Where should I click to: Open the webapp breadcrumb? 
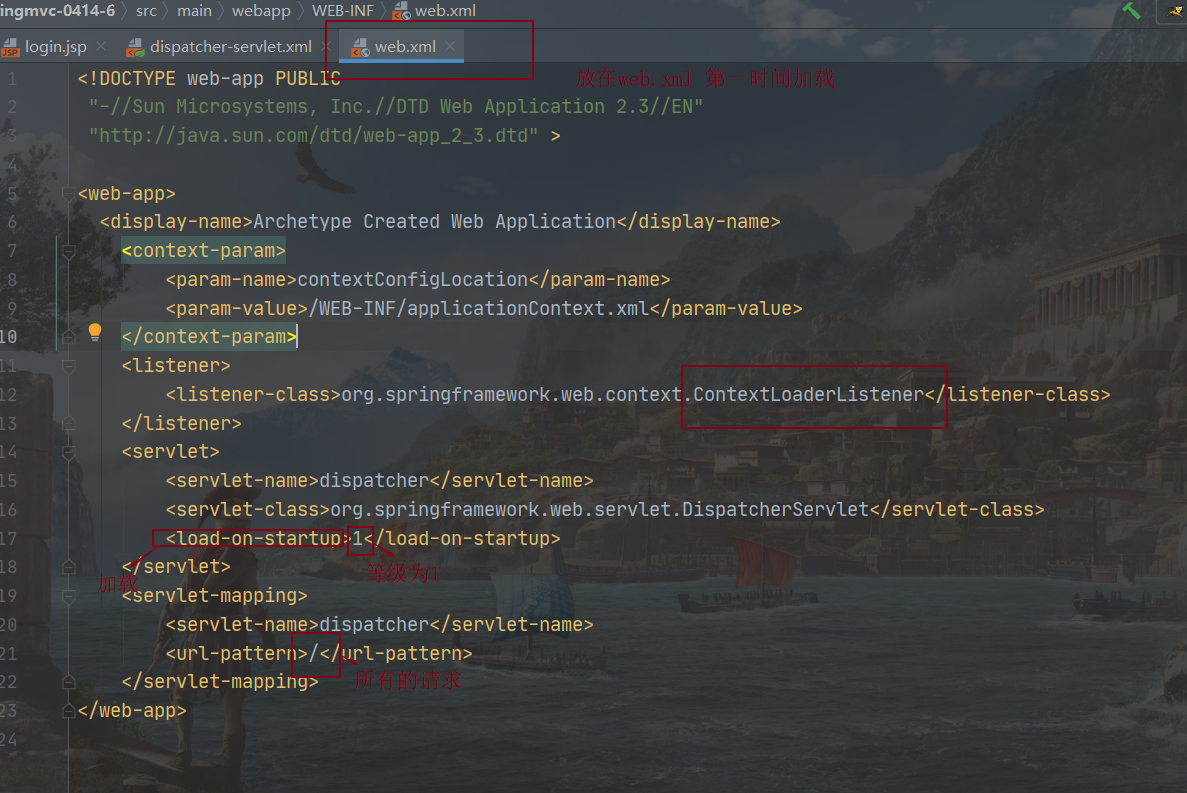261,11
